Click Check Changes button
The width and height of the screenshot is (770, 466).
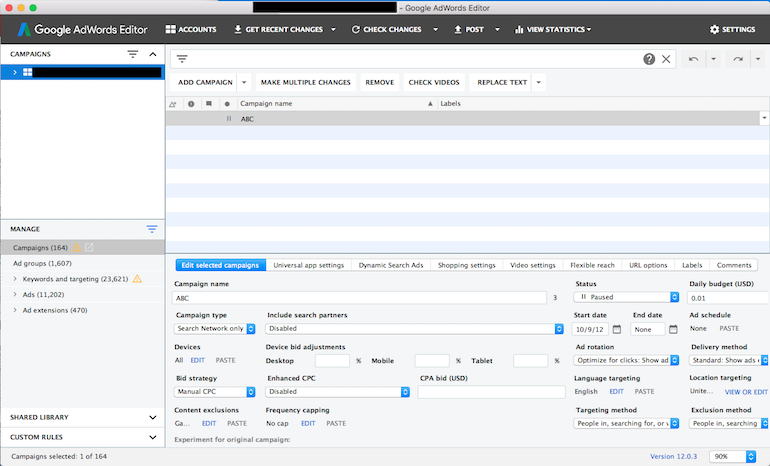[x=386, y=29]
